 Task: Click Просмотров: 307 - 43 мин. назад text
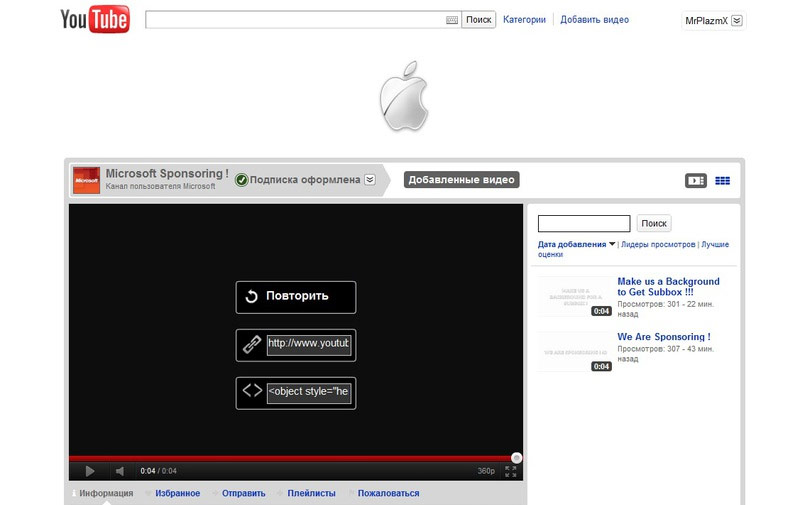pyautogui.click(x=665, y=354)
